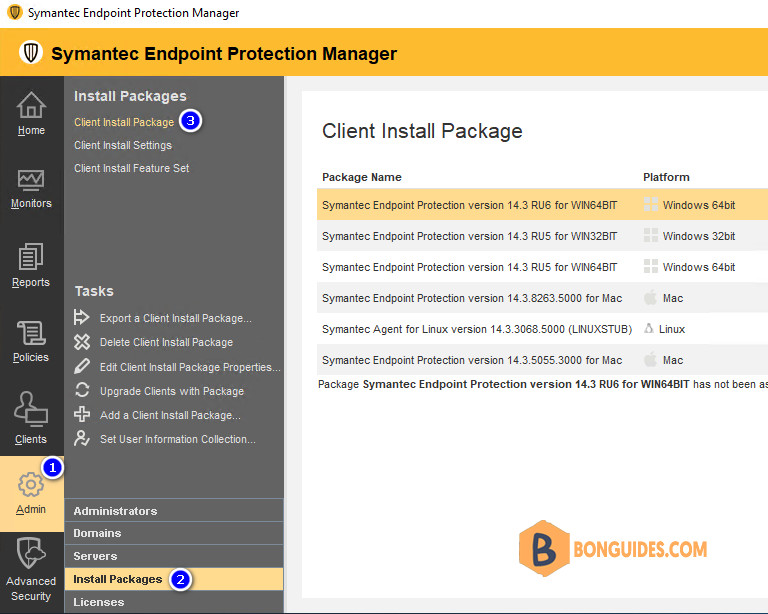Click the Apple icon for 14.3.5055.3000 Mac row
Viewport: 768px width, 614px height.
(x=650, y=359)
